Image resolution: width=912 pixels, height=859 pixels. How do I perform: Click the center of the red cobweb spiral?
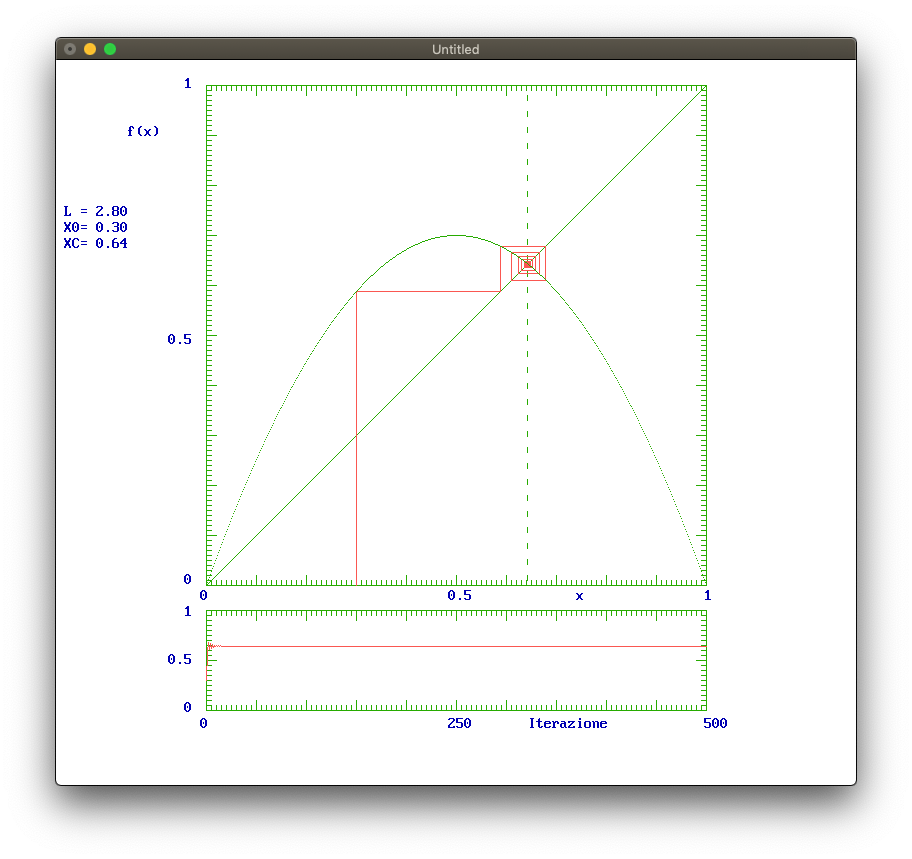pyautogui.click(x=527, y=264)
